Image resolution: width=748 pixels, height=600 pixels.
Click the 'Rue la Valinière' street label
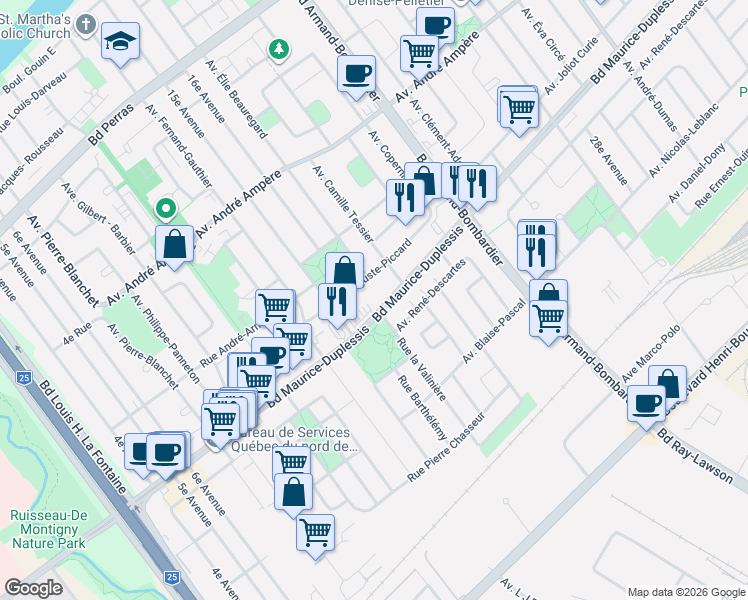click(x=422, y=369)
